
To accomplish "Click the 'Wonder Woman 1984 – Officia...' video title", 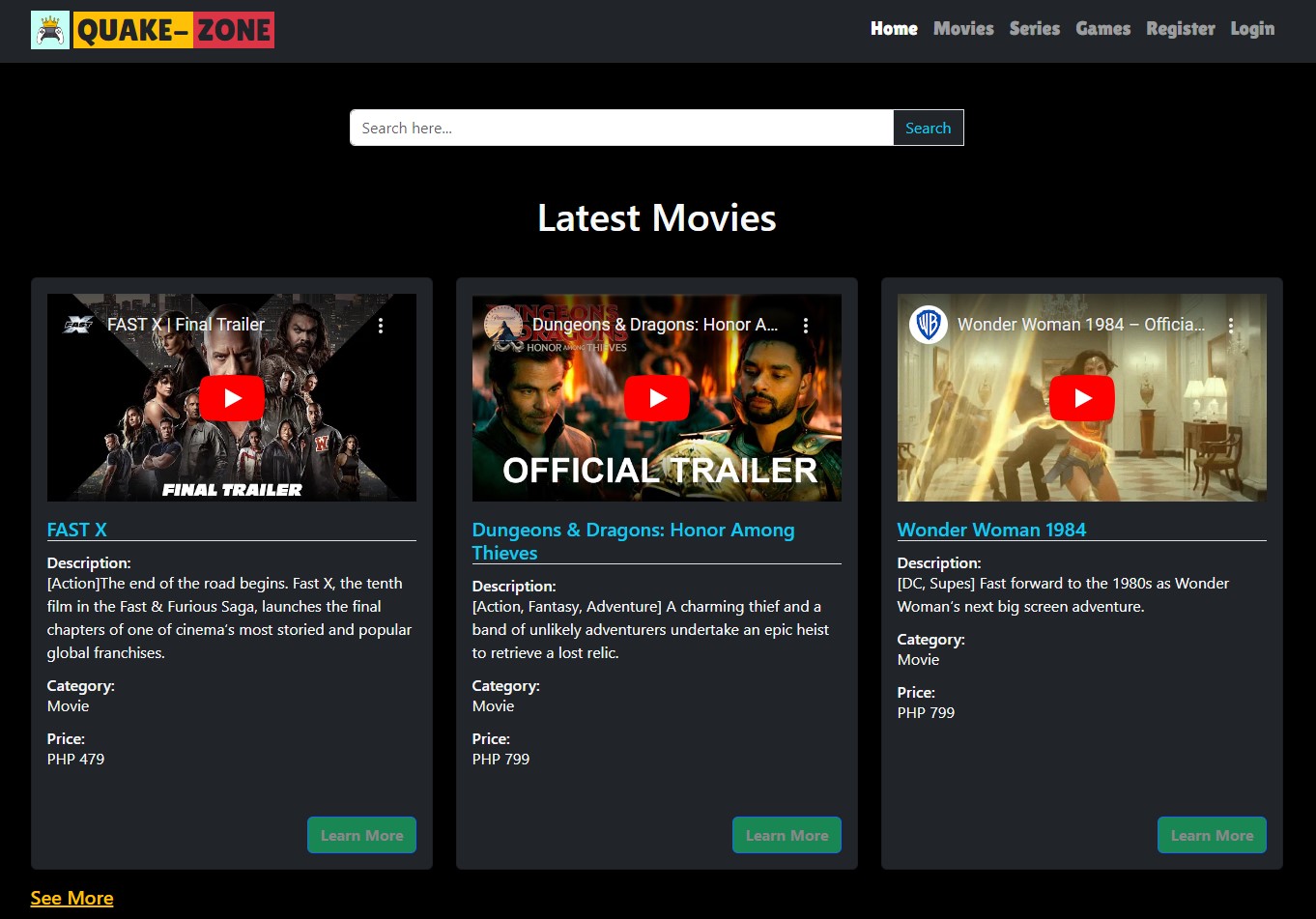I will pos(1081,325).
